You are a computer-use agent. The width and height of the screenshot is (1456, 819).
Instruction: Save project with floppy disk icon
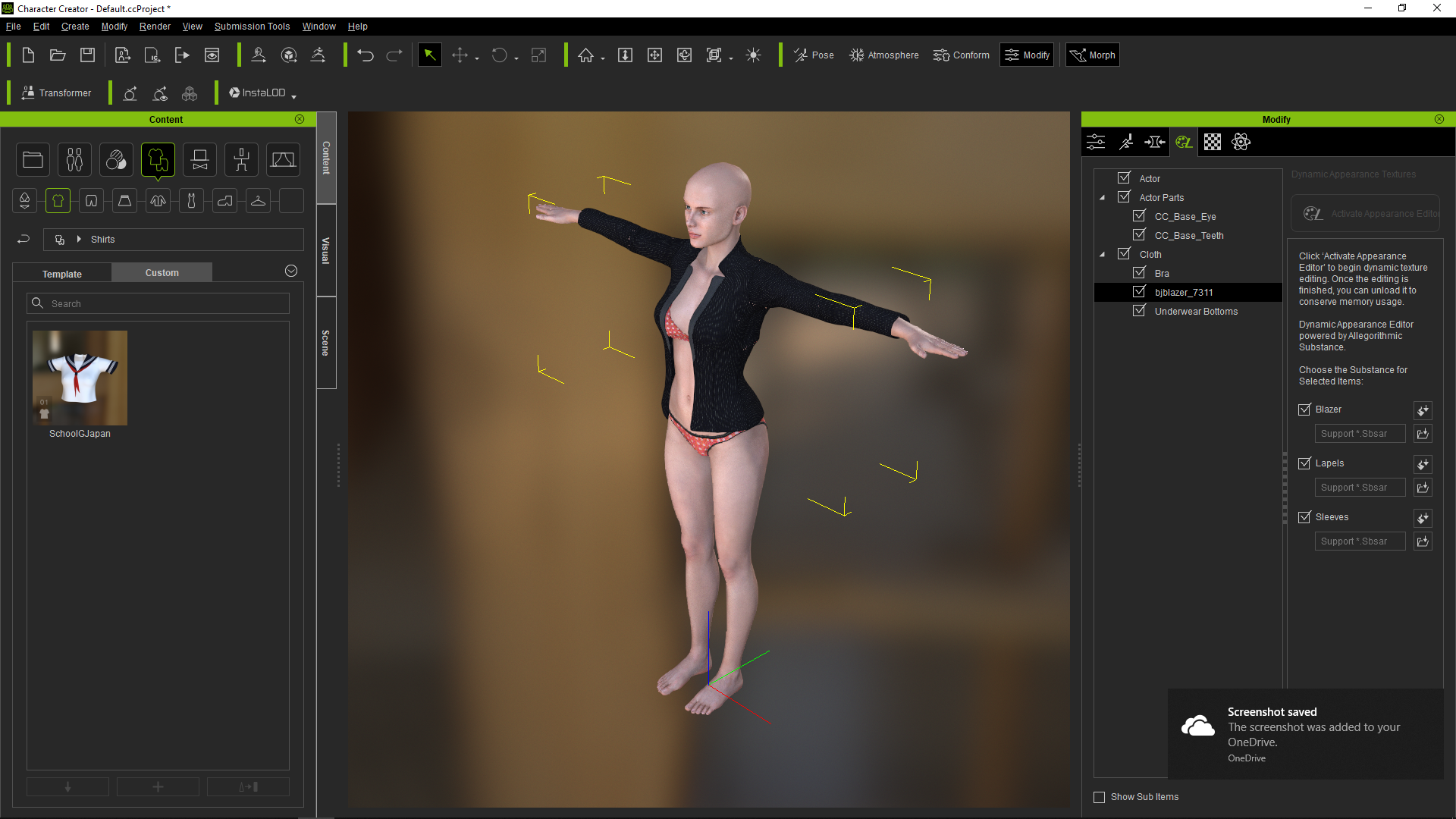[x=88, y=55]
